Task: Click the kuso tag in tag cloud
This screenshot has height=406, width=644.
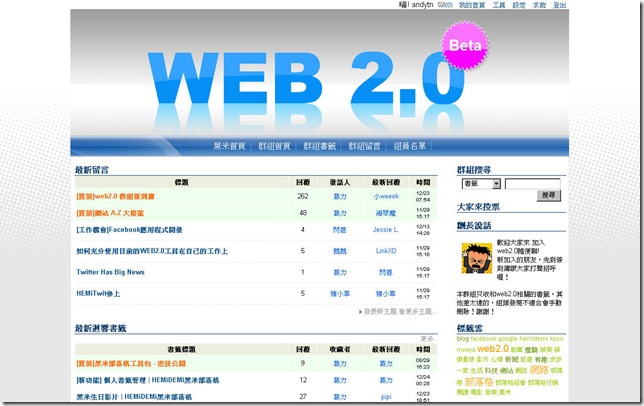Action: click(x=557, y=339)
